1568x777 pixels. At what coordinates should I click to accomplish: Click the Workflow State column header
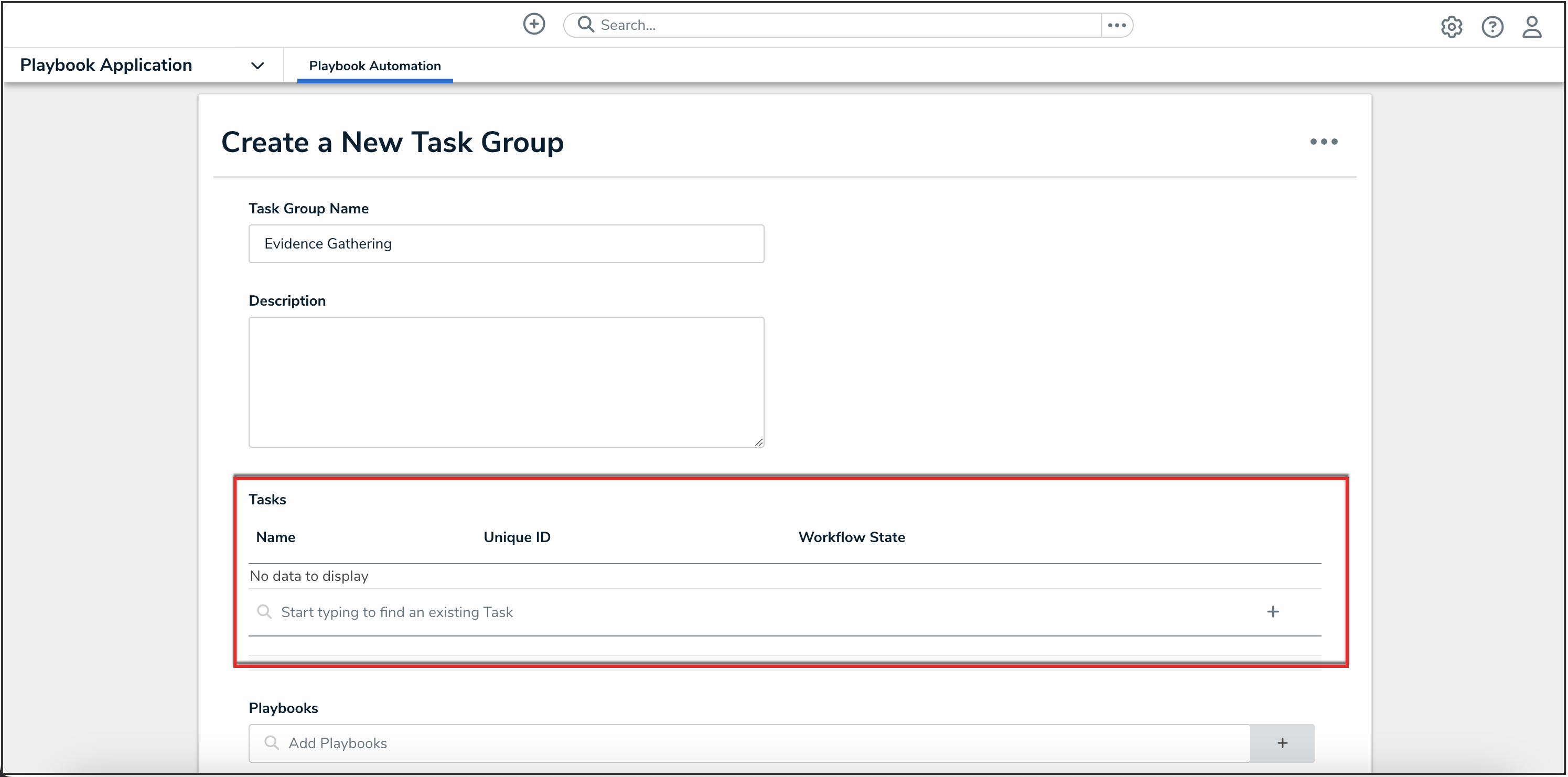coord(851,537)
